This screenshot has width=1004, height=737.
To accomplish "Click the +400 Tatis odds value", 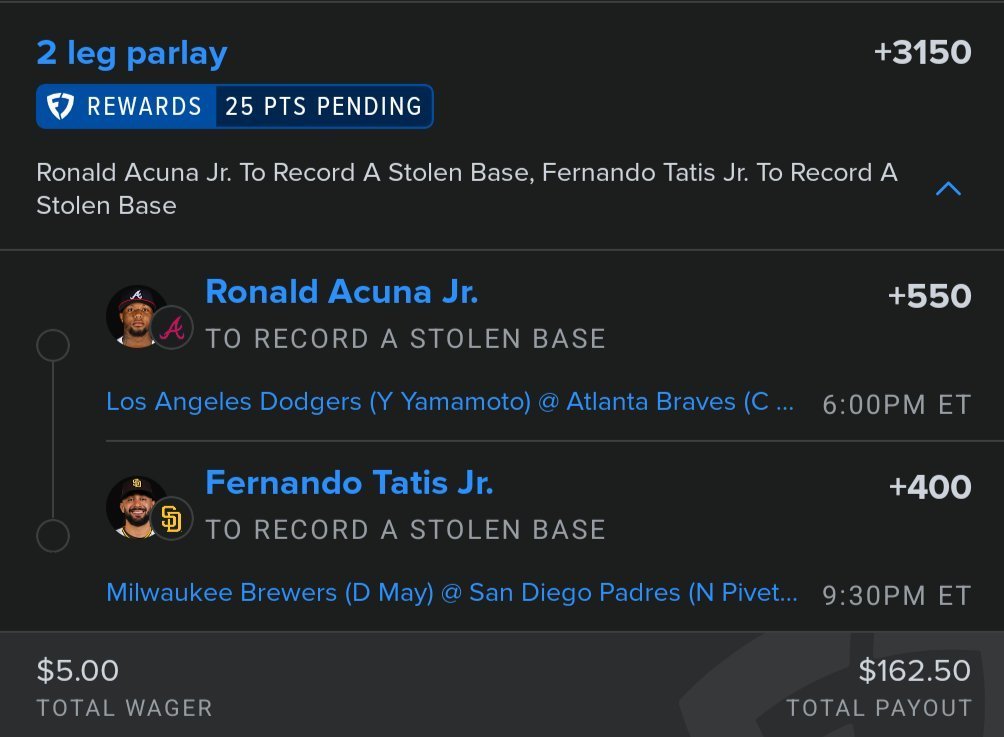I will click(x=930, y=487).
